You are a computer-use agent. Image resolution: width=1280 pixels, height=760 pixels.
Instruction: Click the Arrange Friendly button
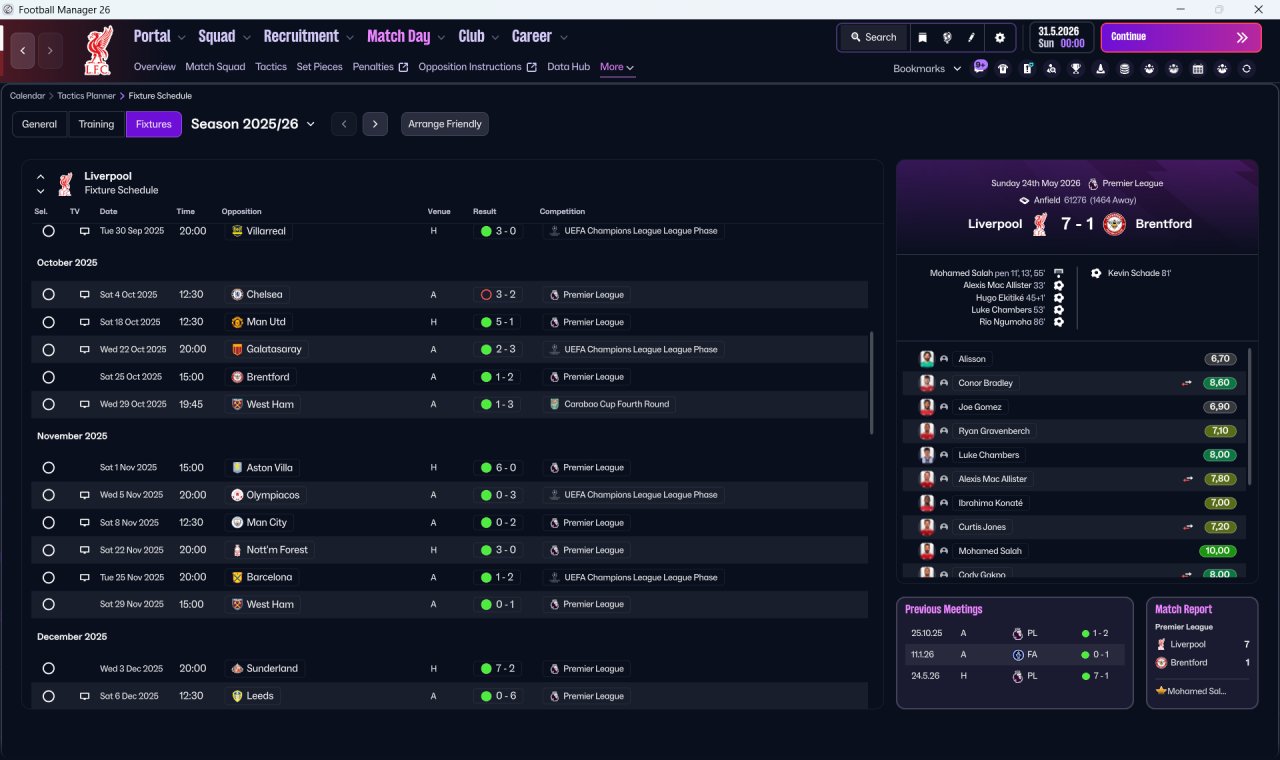(x=445, y=124)
